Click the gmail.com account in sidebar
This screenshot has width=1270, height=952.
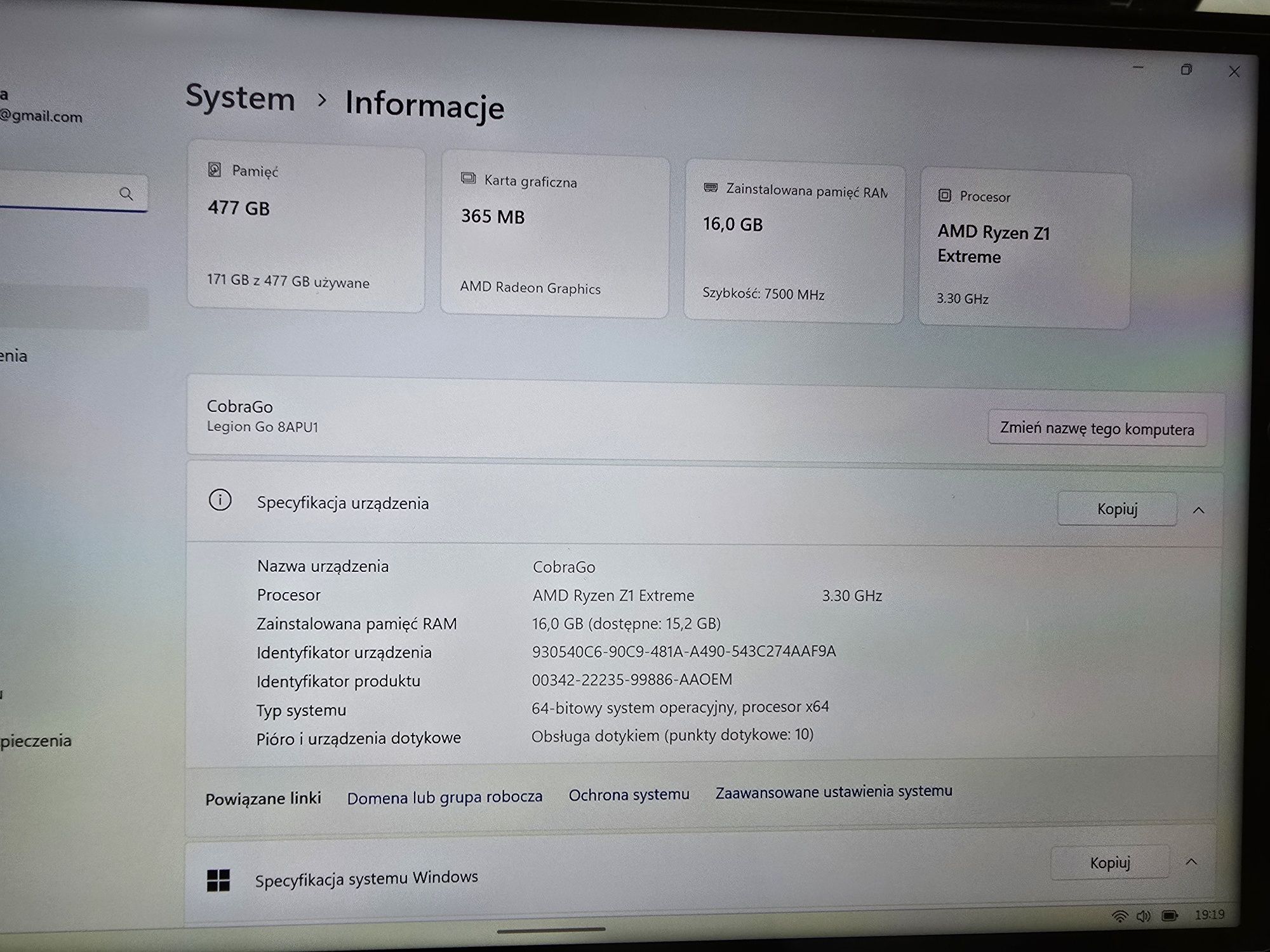pos(41,116)
